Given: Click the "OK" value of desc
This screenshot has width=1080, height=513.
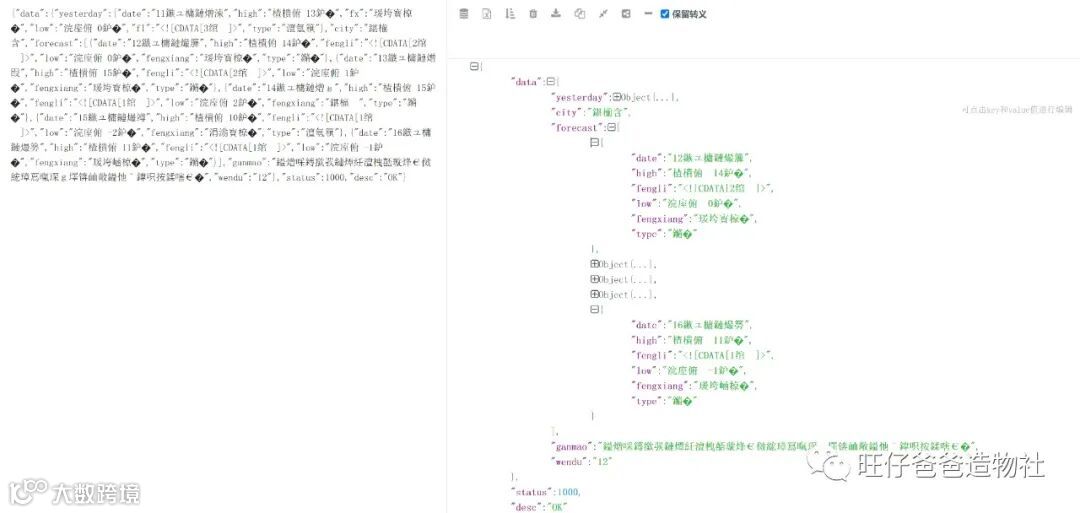Looking at the screenshot, I should 557,507.
